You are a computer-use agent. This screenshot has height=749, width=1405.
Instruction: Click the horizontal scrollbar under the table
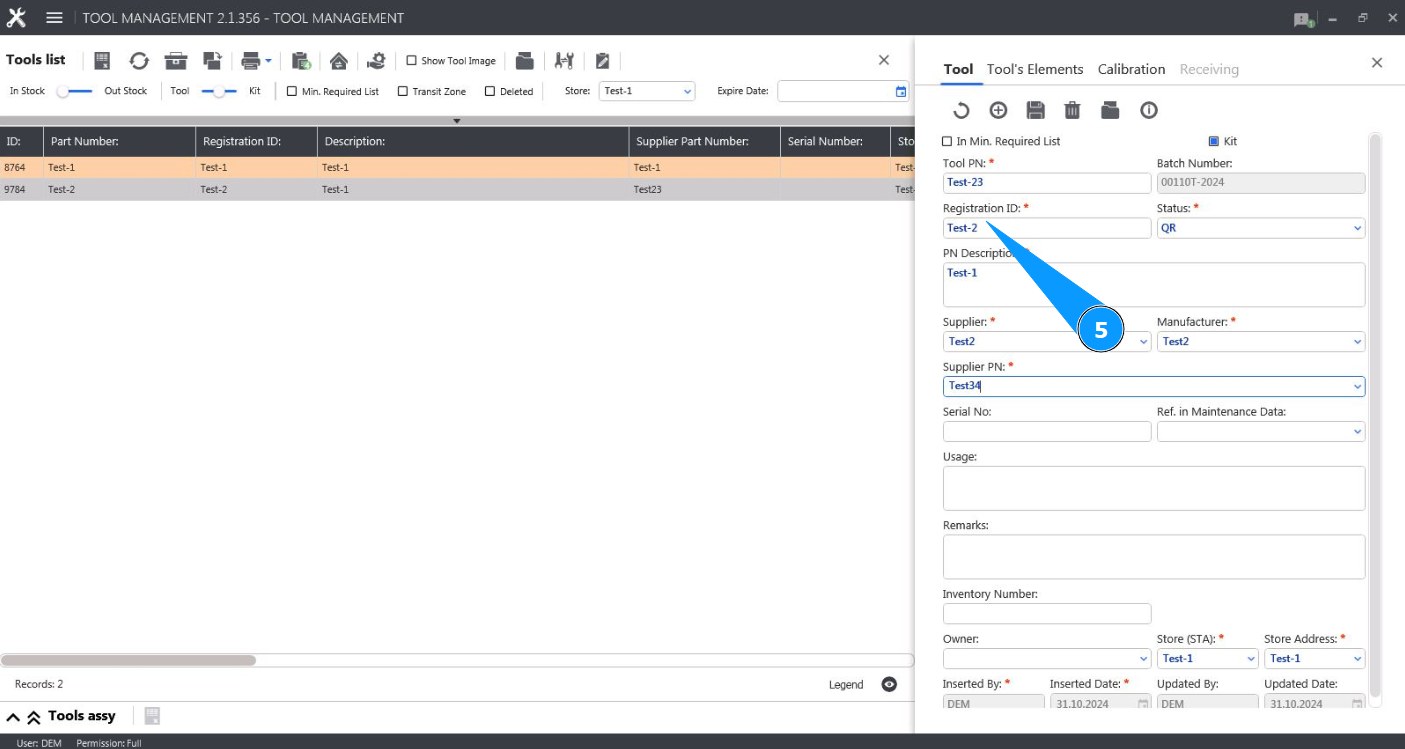point(128,660)
